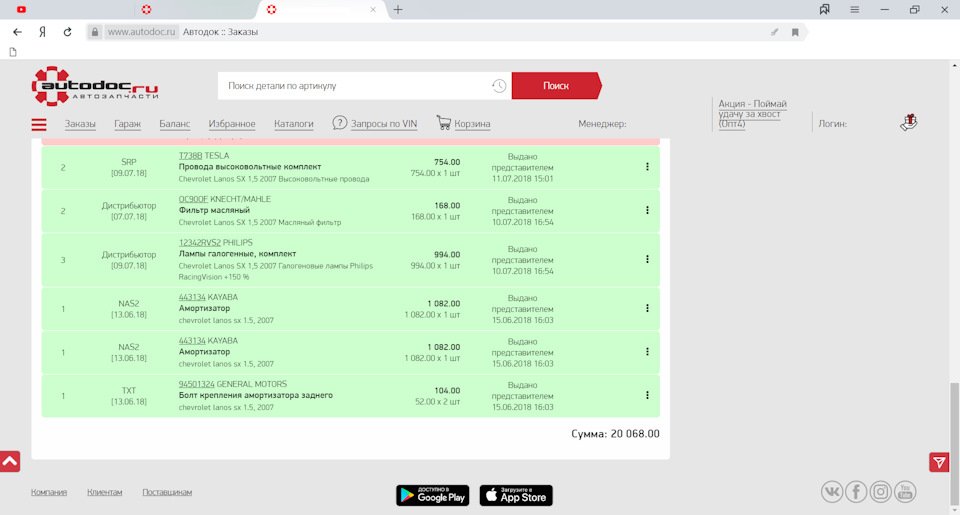
Task: Click the autodoc.ru logo
Action: [95, 86]
